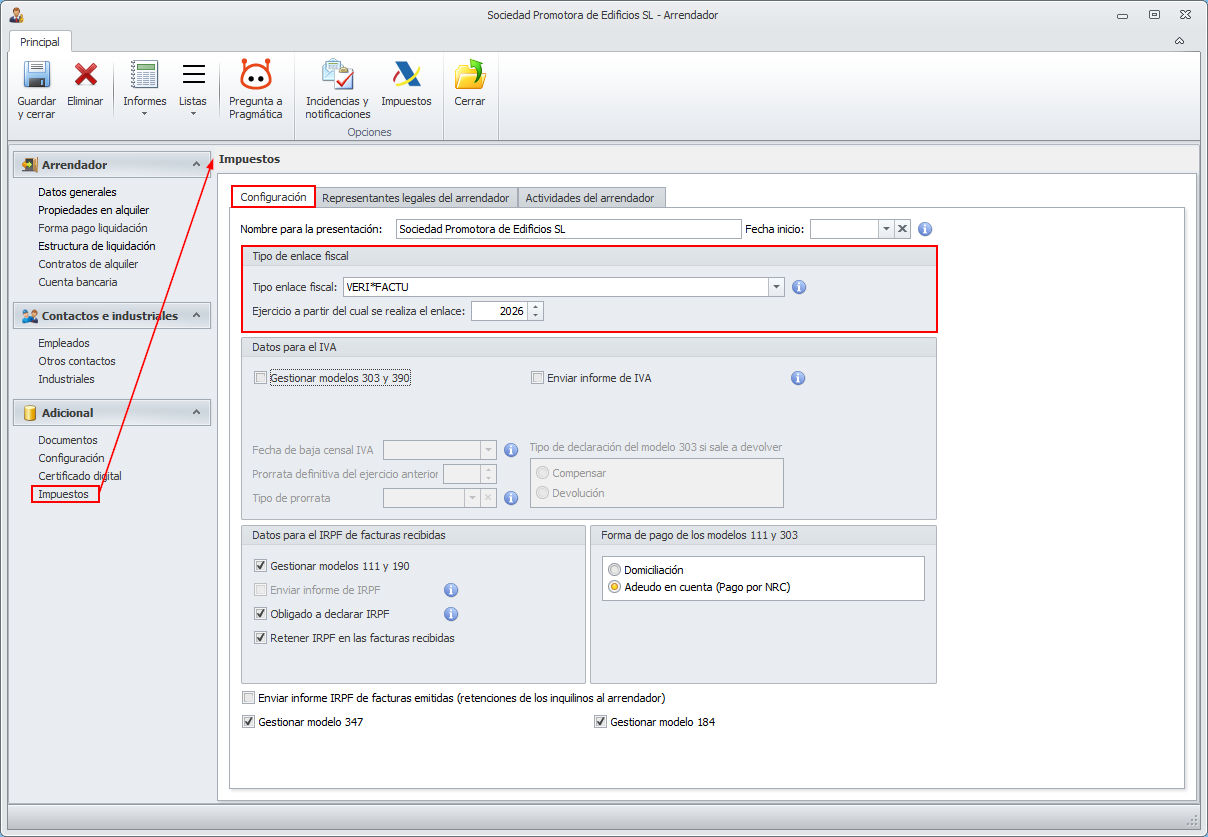The image size is (1208, 837).
Task: Select Adeudo en cuenta (Pago por NRC)
Action: click(615, 587)
